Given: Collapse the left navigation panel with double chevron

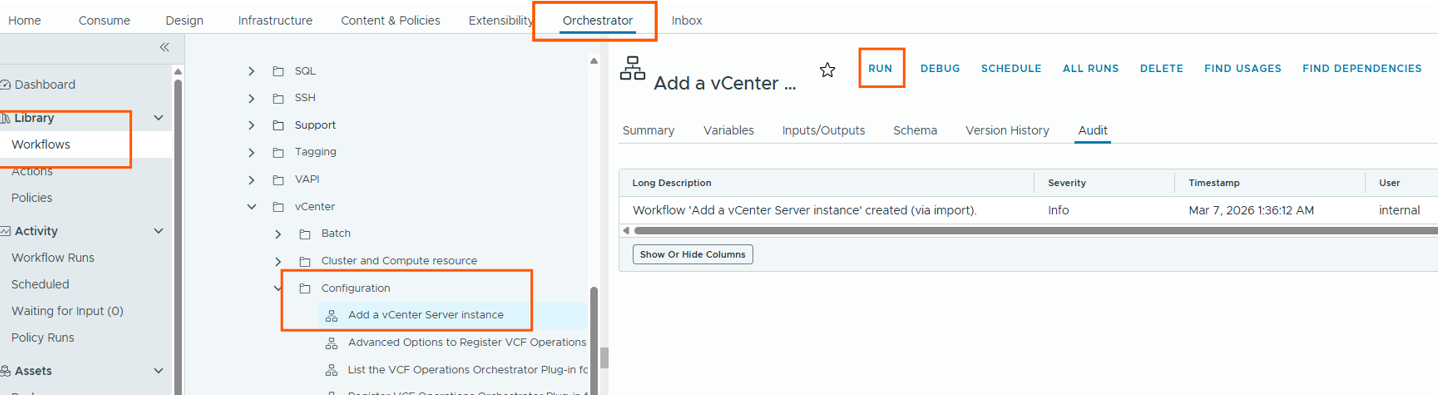Looking at the screenshot, I should [x=165, y=47].
